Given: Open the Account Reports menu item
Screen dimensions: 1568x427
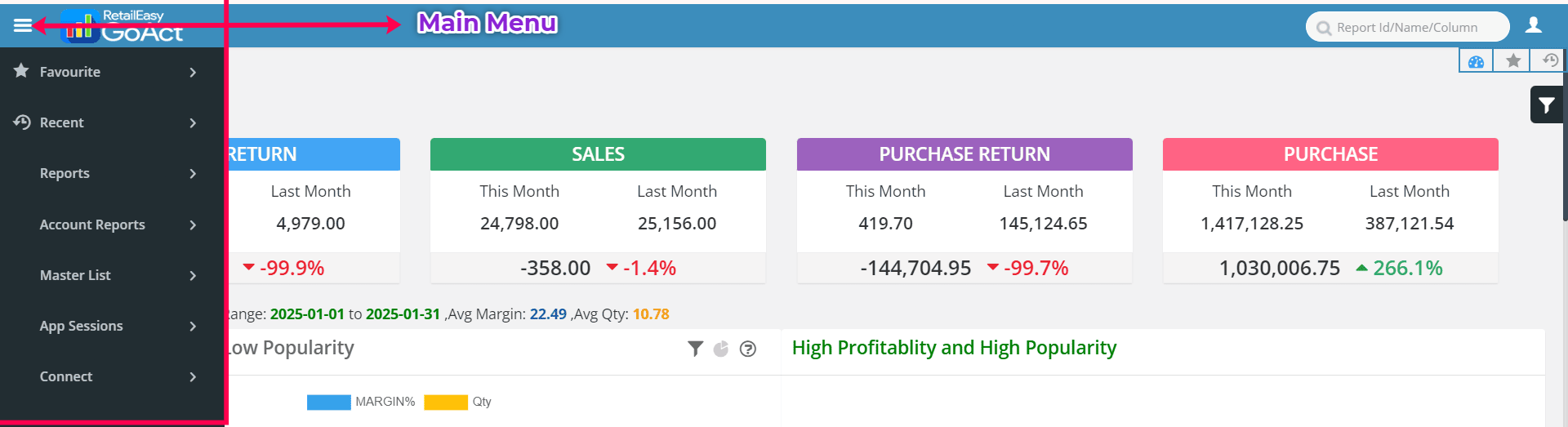Looking at the screenshot, I should point(92,225).
